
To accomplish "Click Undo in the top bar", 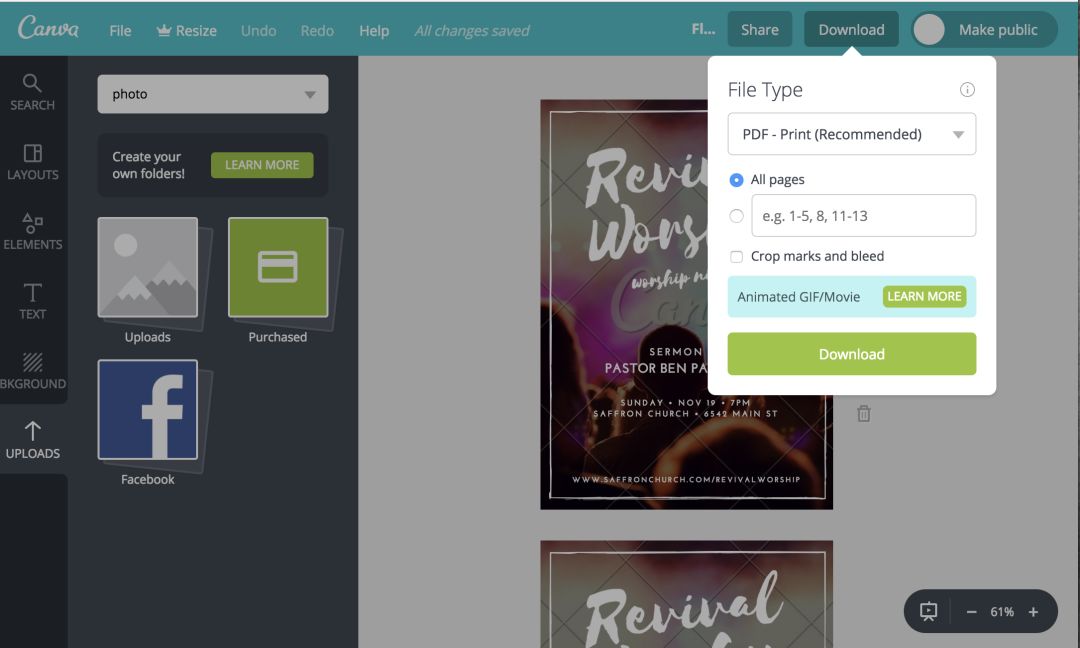I will coord(258,31).
